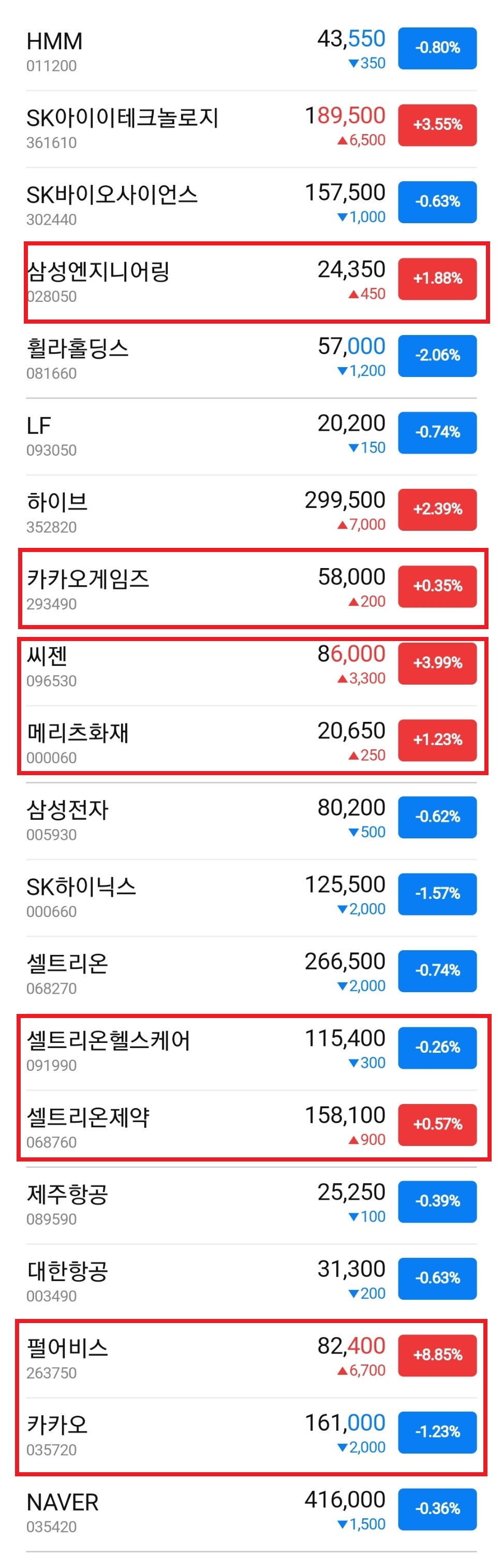Image resolution: width=503 pixels, height=1568 pixels.
Task: Tap the -0.26% badge for 셀트리온헬스케어
Action: pyautogui.click(x=437, y=1048)
